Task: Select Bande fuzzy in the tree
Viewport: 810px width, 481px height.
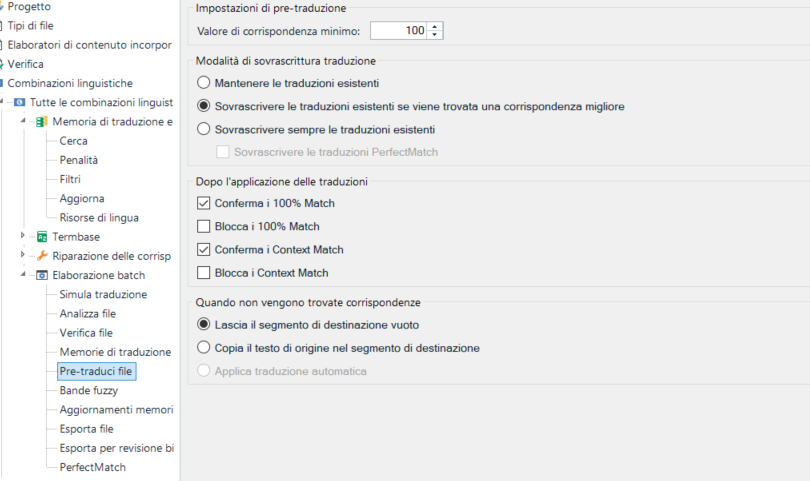Action: (x=89, y=391)
